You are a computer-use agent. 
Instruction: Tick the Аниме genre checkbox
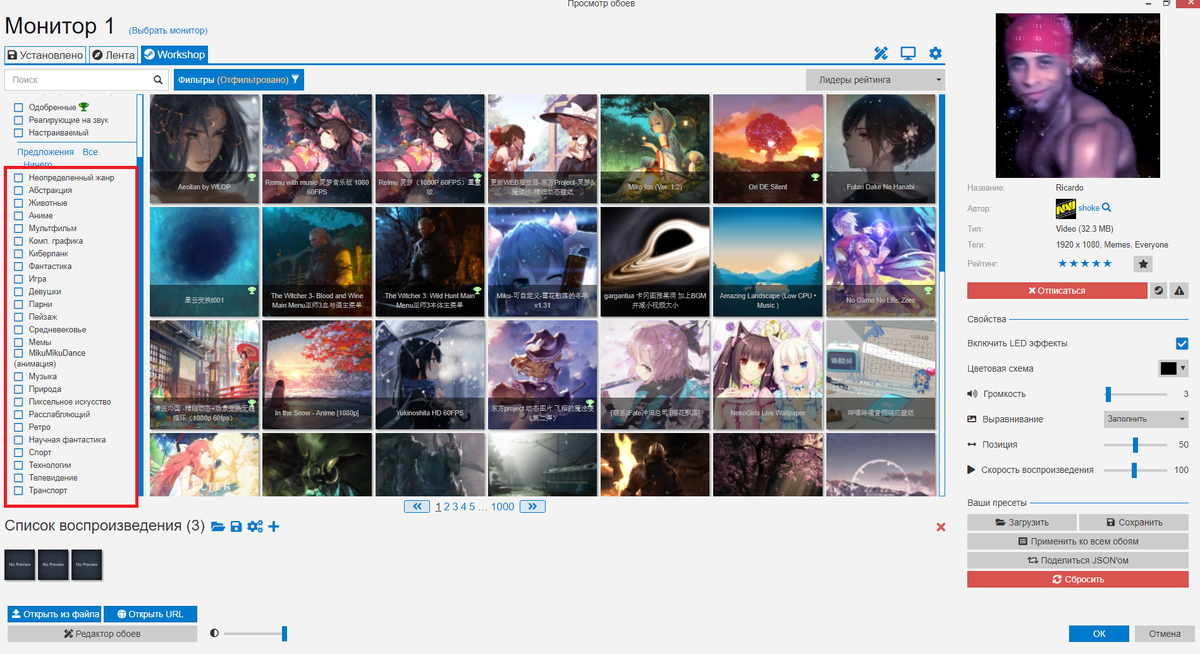click(19, 215)
